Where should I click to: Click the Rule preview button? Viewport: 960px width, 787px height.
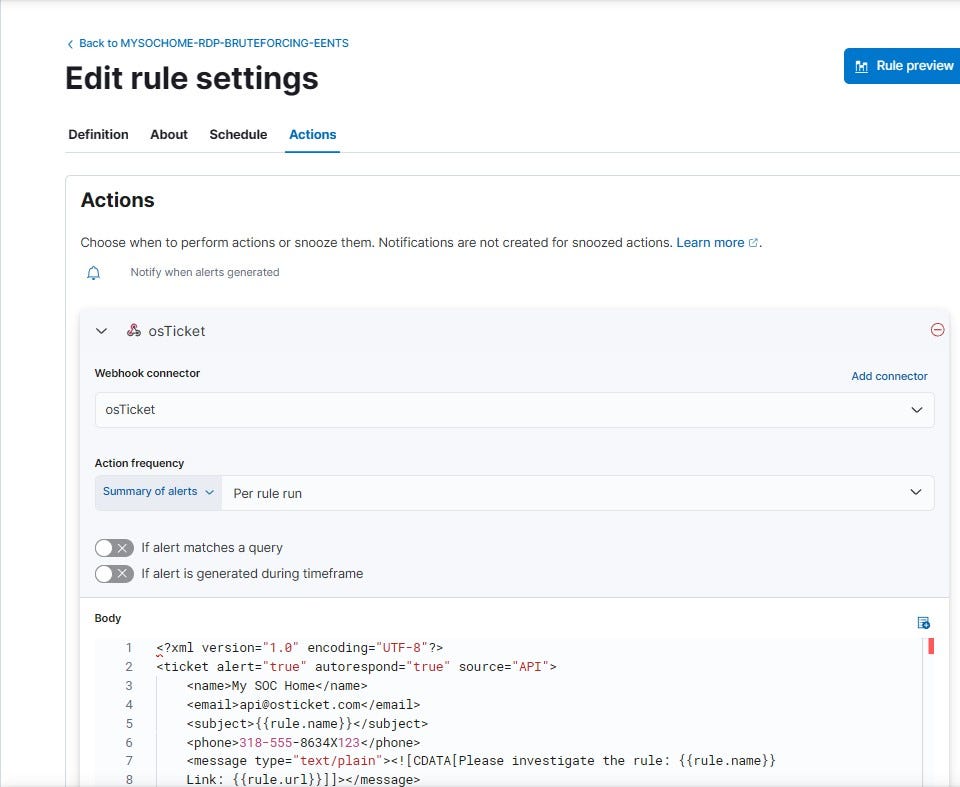tap(903, 66)
